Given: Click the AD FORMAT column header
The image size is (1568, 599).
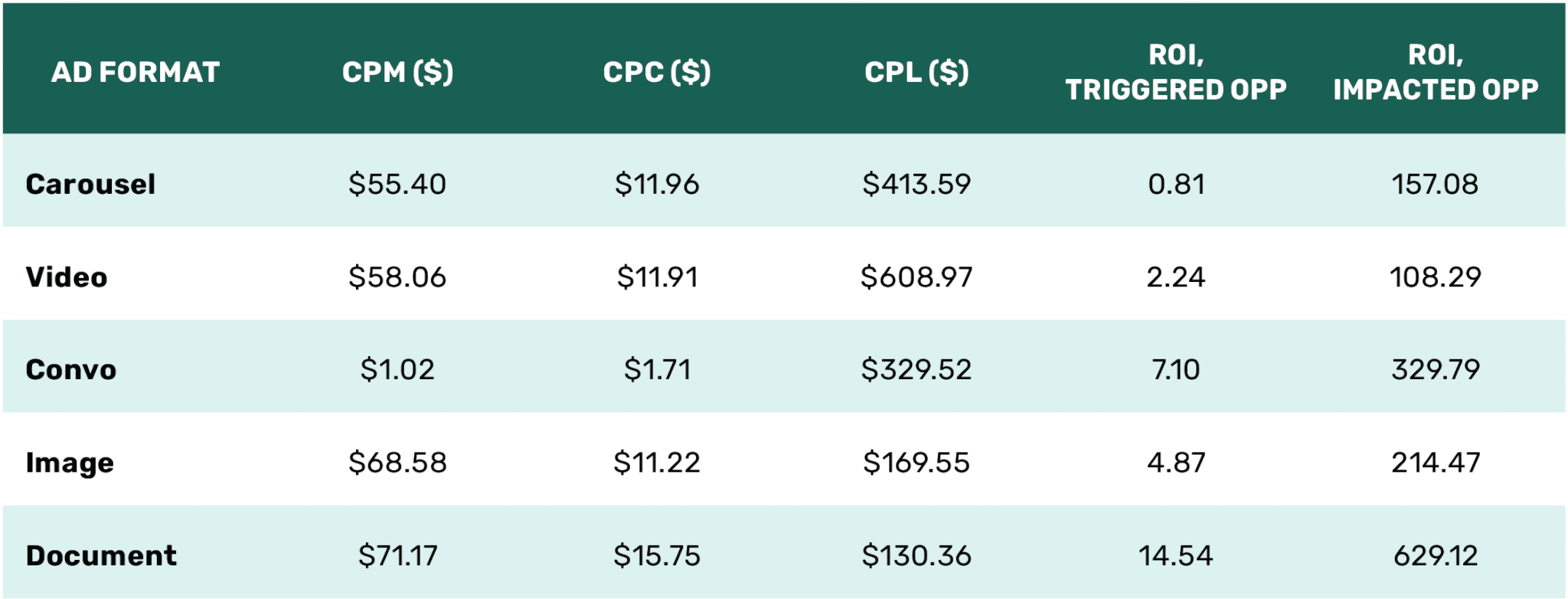Looking at the screenshot, I should pyautogui.click(x=136, y=72).
